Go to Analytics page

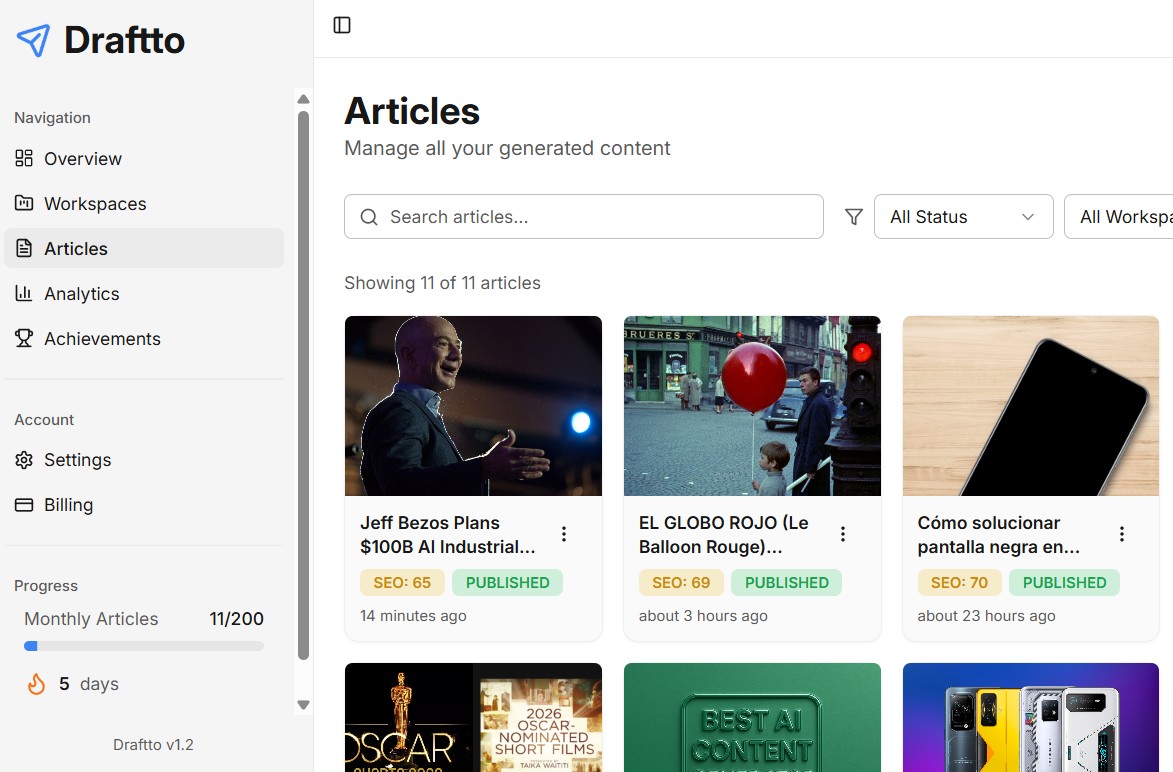[144, 293]
